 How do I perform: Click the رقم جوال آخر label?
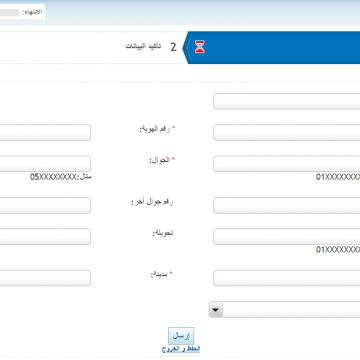click(152, 202)
